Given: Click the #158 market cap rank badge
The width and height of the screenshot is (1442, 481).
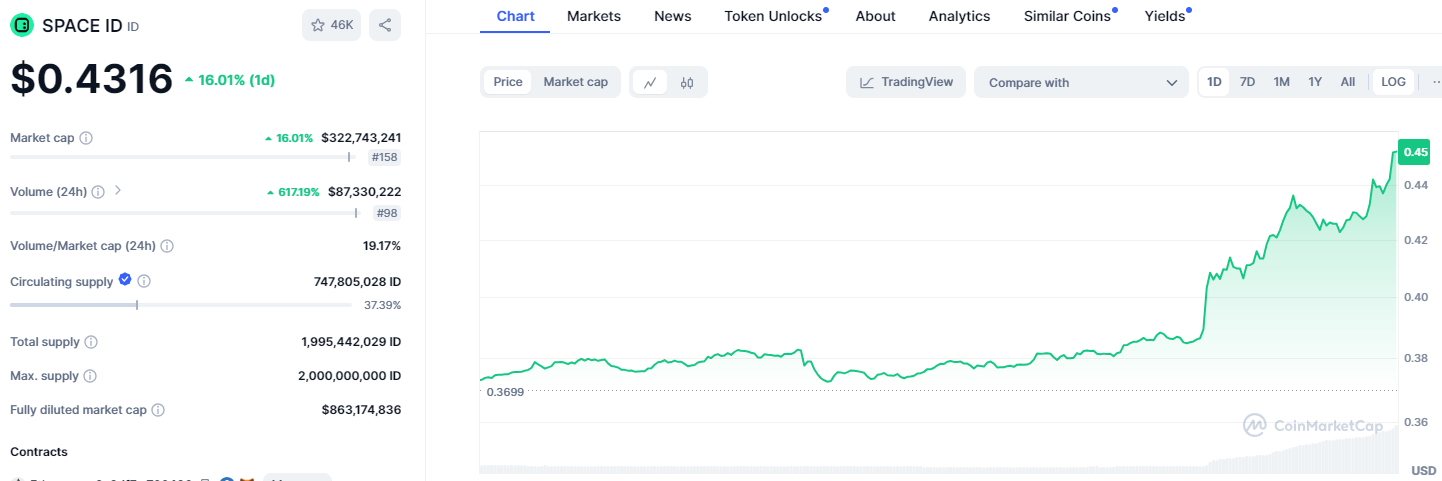Looking at the screenshot, I should coord(385,158).
